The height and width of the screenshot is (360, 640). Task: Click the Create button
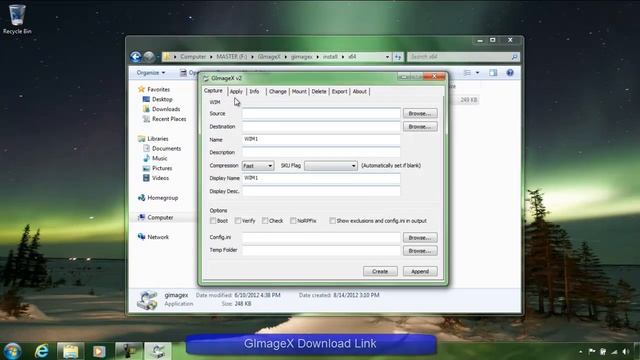click(x=380, y=271)
